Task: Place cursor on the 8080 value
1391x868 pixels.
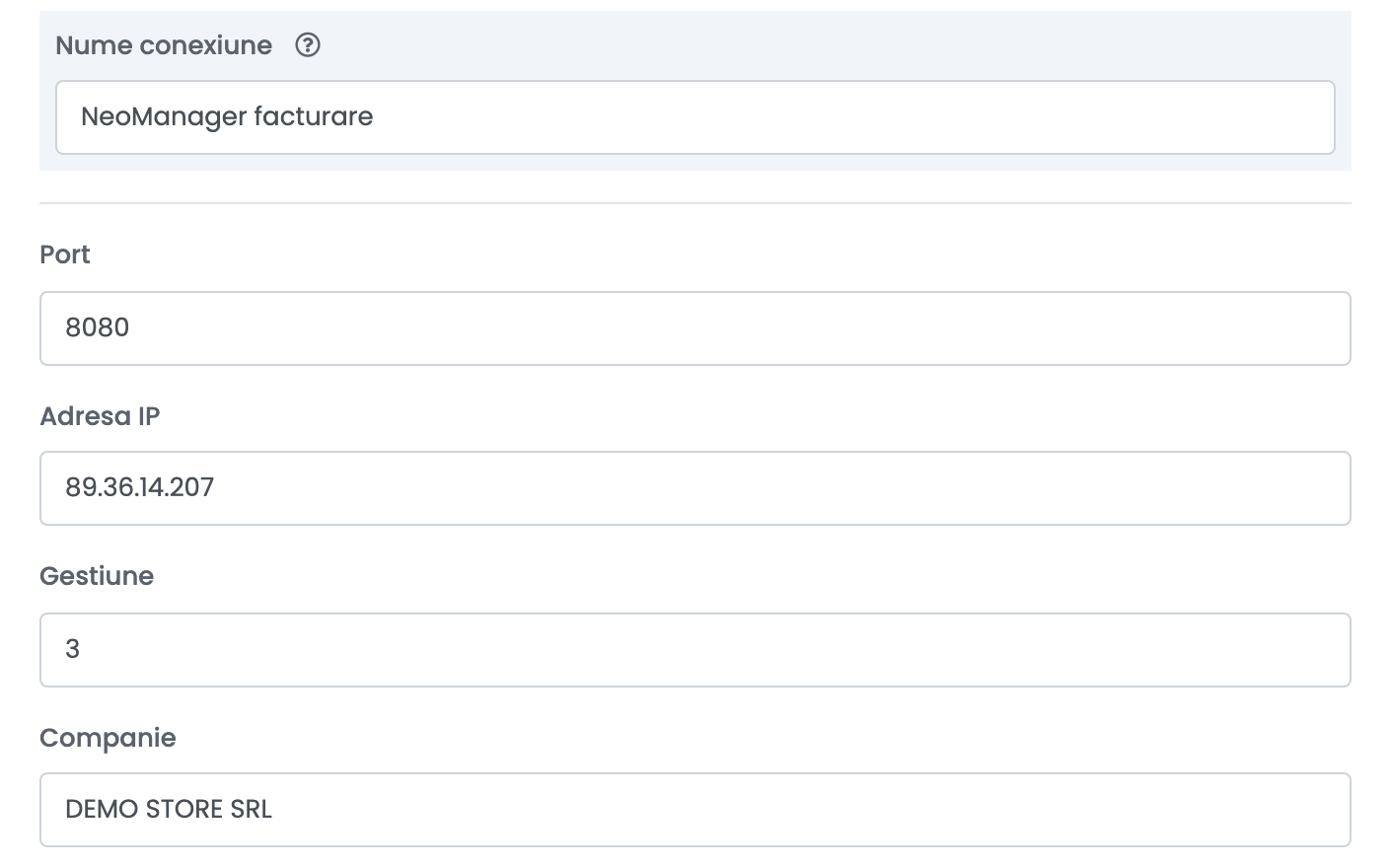Action: [98, 327]
